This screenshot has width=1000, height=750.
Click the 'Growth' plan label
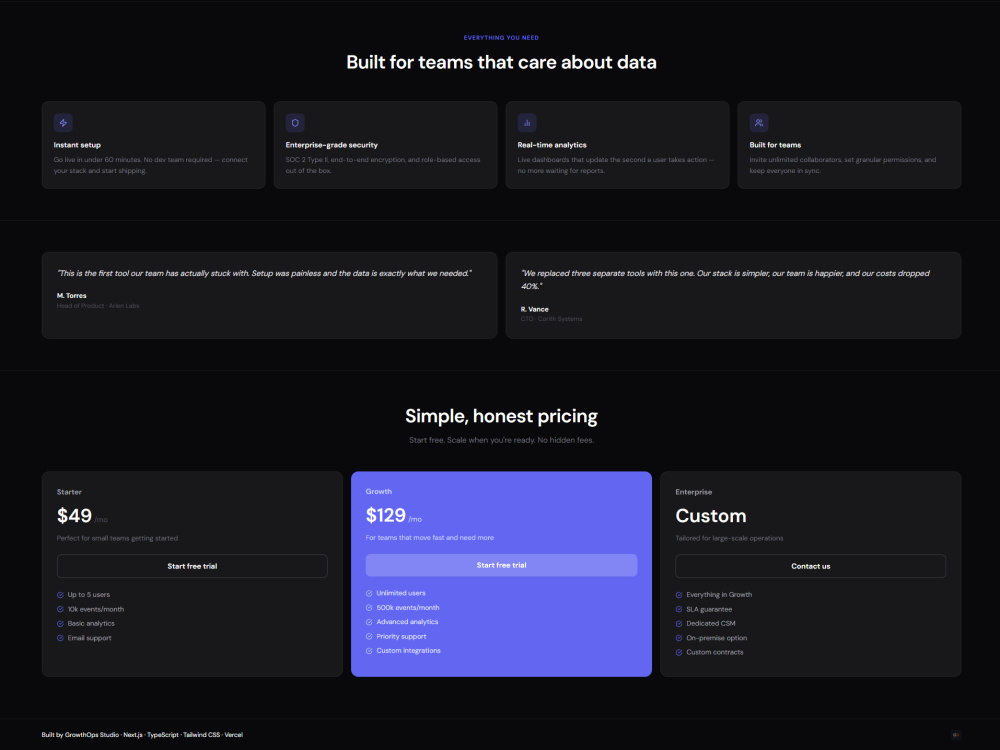click(379, 491)
